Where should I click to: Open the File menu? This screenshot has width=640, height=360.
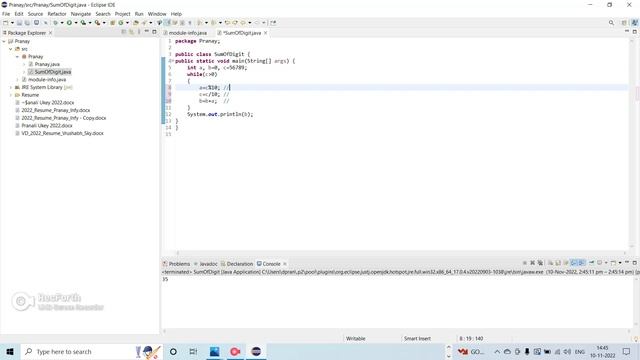[x=6, y=14]
